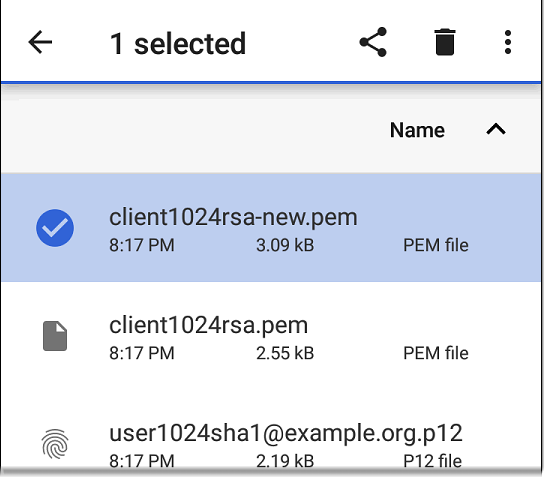Click the '1 selected' title text
547x483 pixels.
[x=178, y=44]
